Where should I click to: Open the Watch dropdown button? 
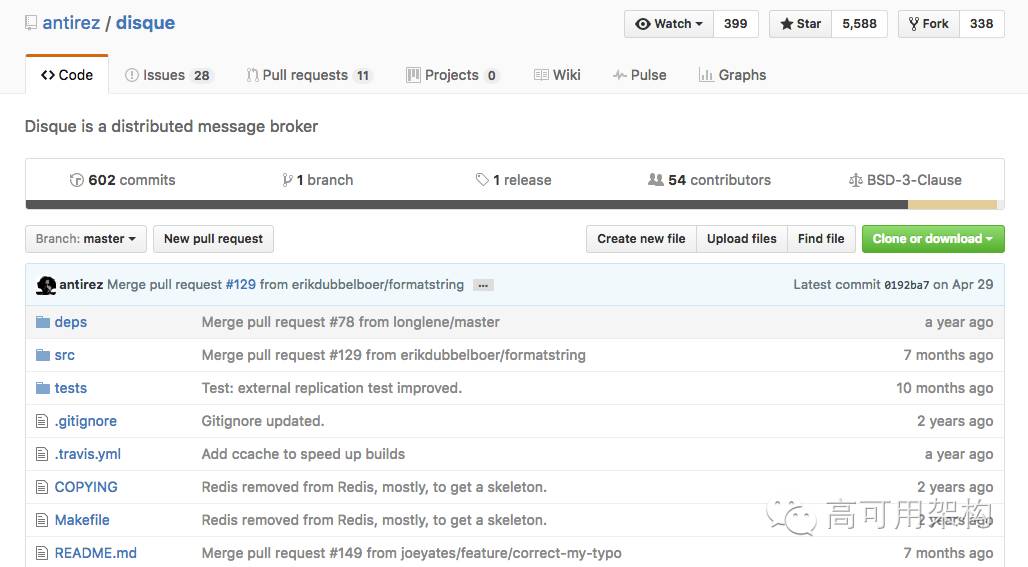pyautogui.click(x=669, y=24)
